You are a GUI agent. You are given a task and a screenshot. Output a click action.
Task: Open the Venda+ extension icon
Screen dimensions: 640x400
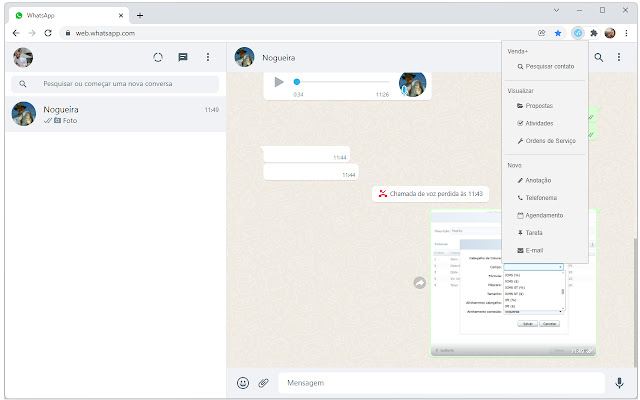pyautogui.click(x=578, y=33)
